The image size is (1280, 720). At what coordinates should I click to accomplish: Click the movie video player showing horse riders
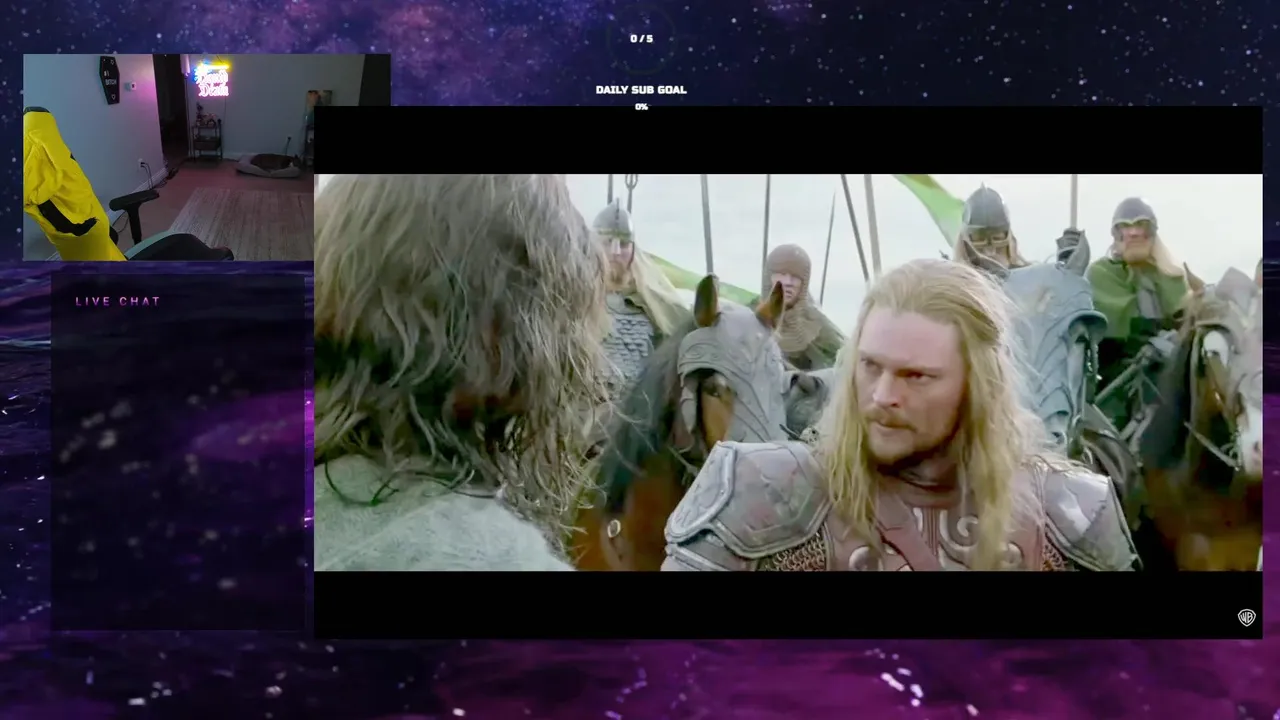[x=788, y=372]
